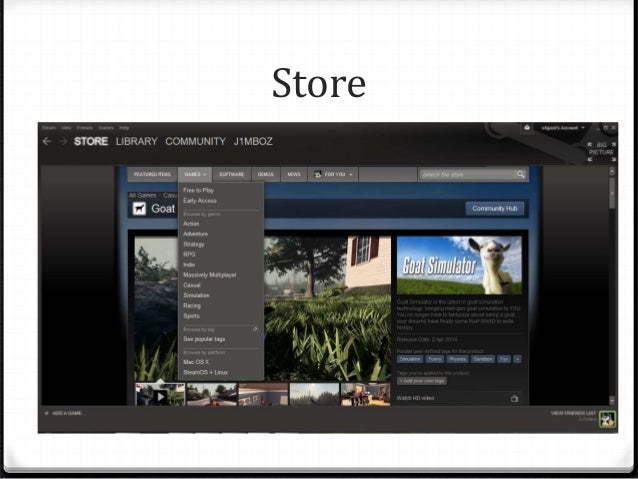Collapse the Games dropdown in store navbar

click(195, 174)
